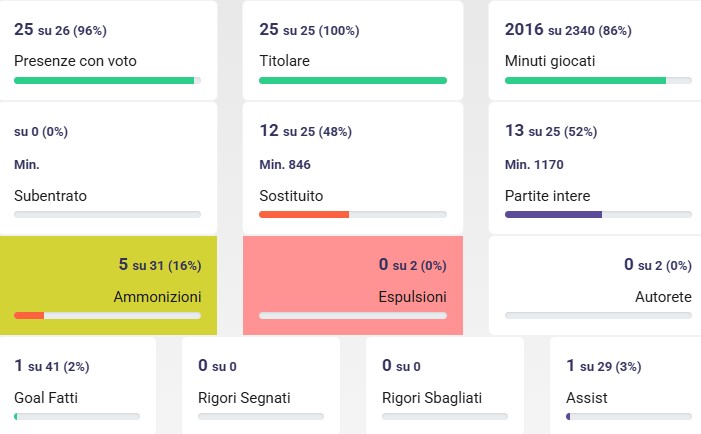Click the "2016 su 2340 (86%)" value
701x434 pixels.
tap(568, 30)
